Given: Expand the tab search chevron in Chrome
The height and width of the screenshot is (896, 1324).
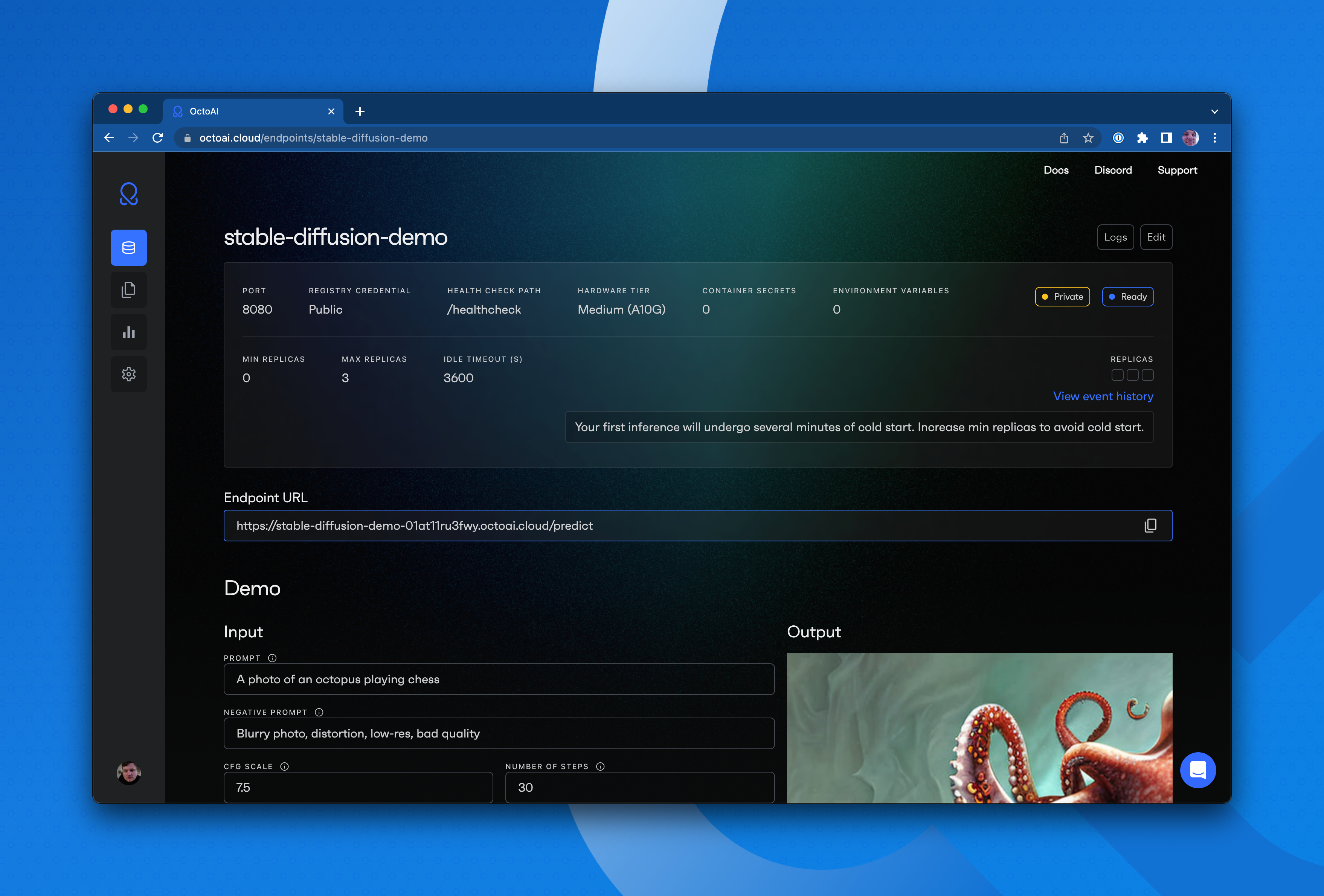Looking at the screenshot, I should (x=1214, y=112).
